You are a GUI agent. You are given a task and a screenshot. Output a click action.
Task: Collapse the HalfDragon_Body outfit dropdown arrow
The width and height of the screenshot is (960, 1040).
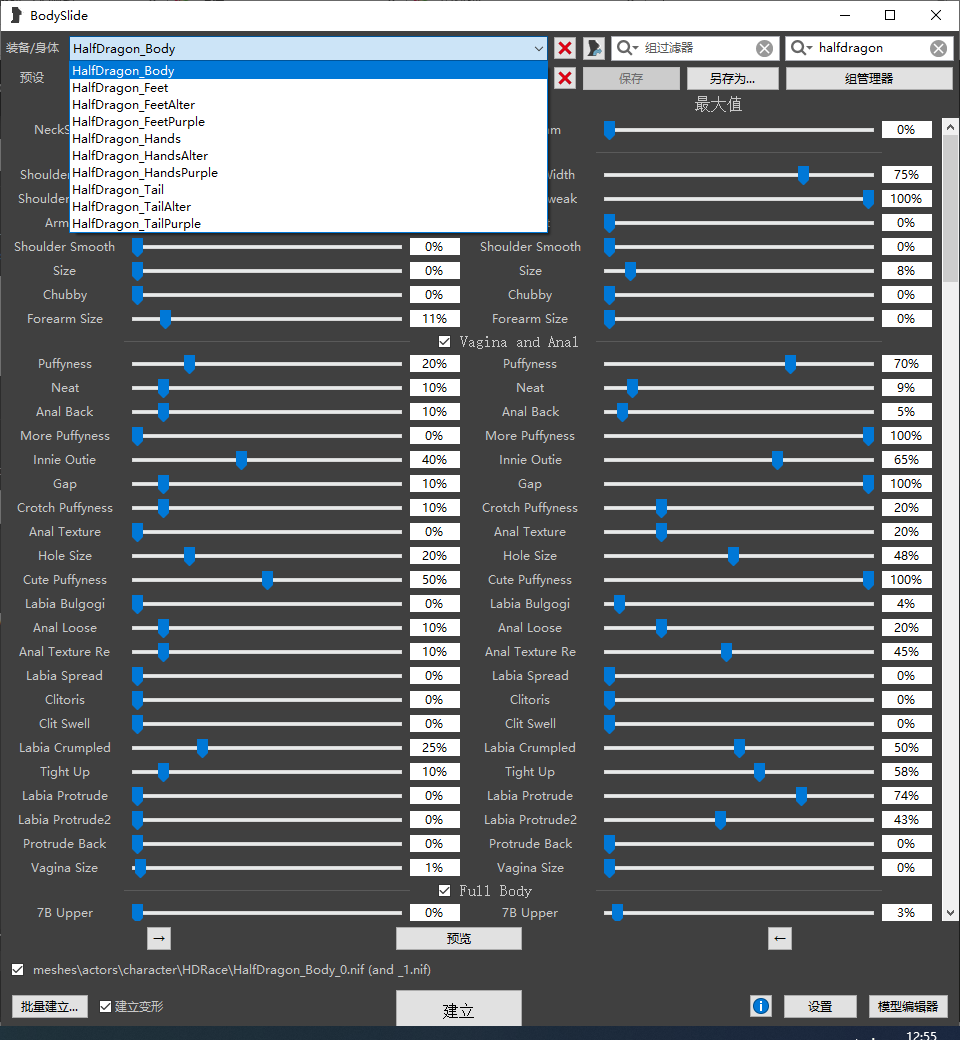click(538, 48)
